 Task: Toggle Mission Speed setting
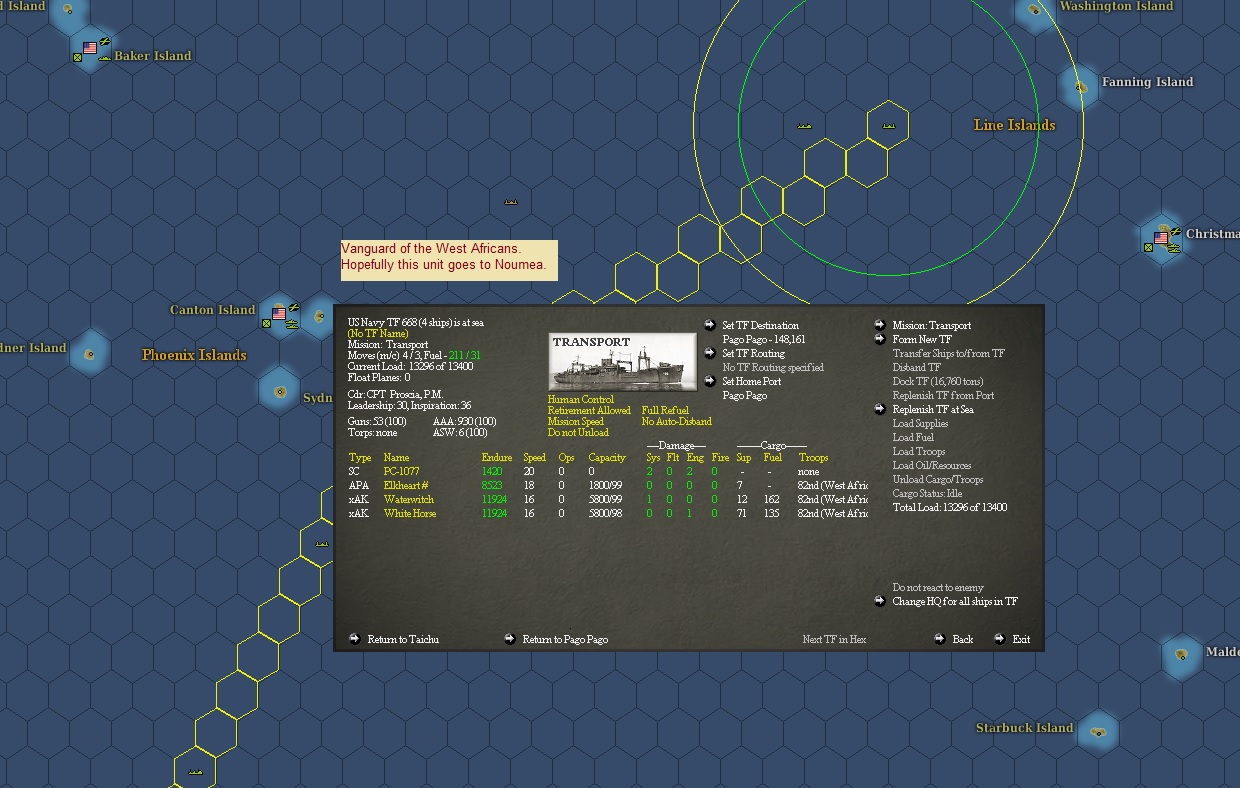pos(576,421)
